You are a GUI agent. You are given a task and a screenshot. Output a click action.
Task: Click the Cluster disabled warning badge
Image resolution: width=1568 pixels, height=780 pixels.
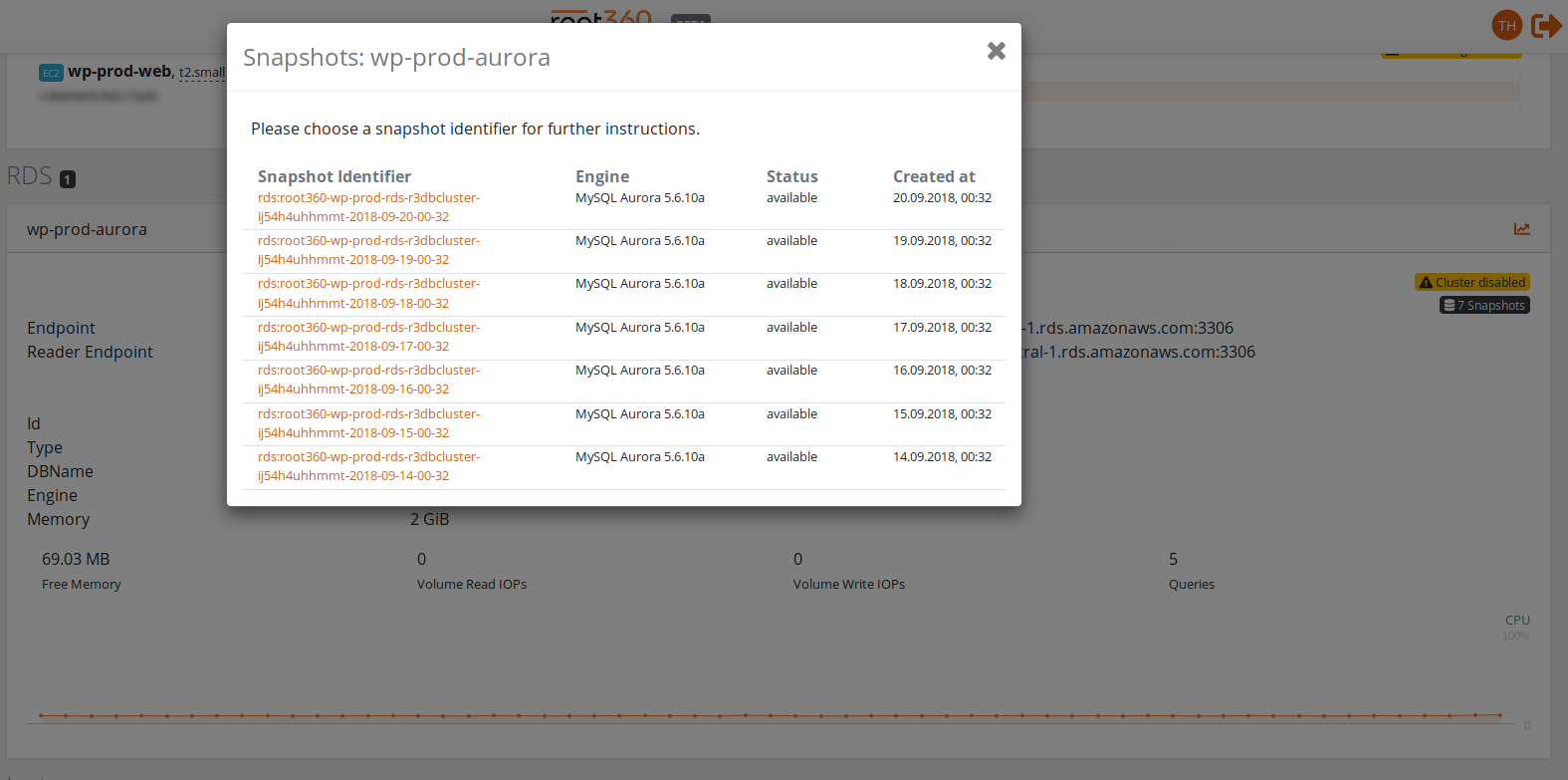1471,282
